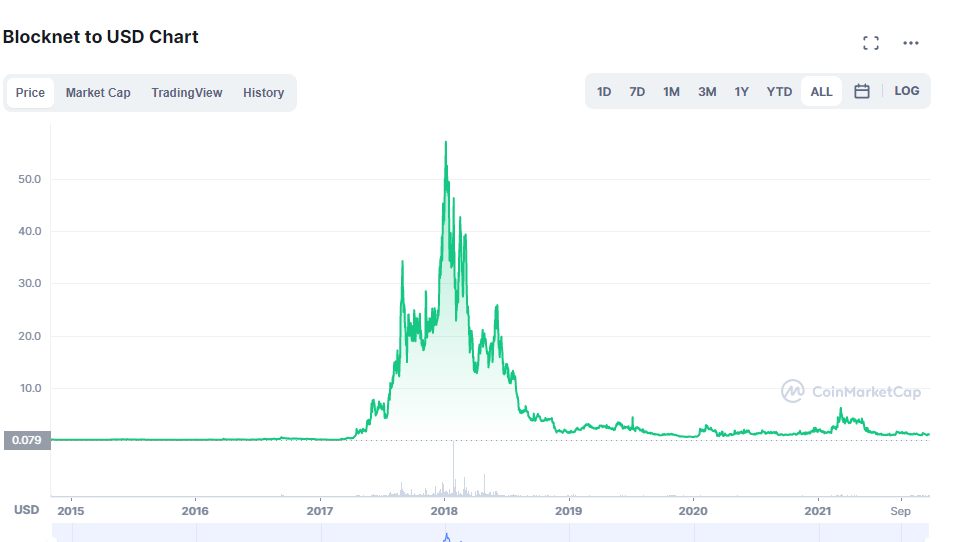This screenshot has height=542, width=958.
Task: Select the 1D time range
Action: click(x=604, y=92)
